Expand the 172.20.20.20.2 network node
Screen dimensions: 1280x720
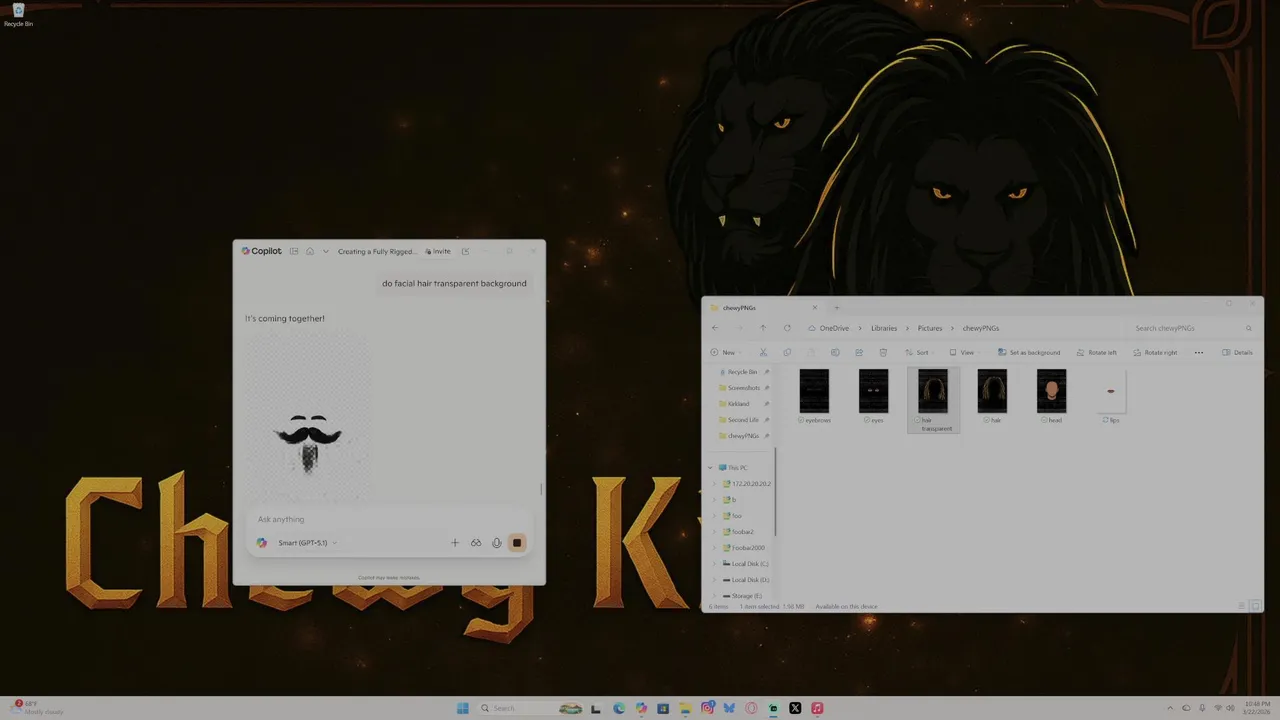[715, 484]
